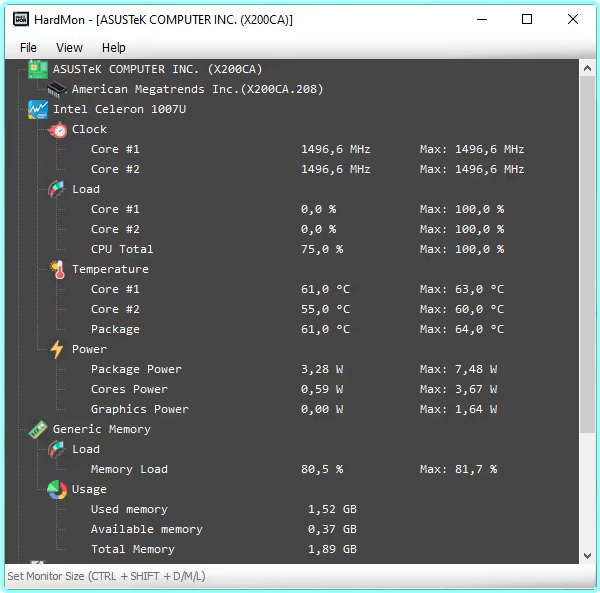
Task: Select the Used memory row
Action: tap(223, 509)
